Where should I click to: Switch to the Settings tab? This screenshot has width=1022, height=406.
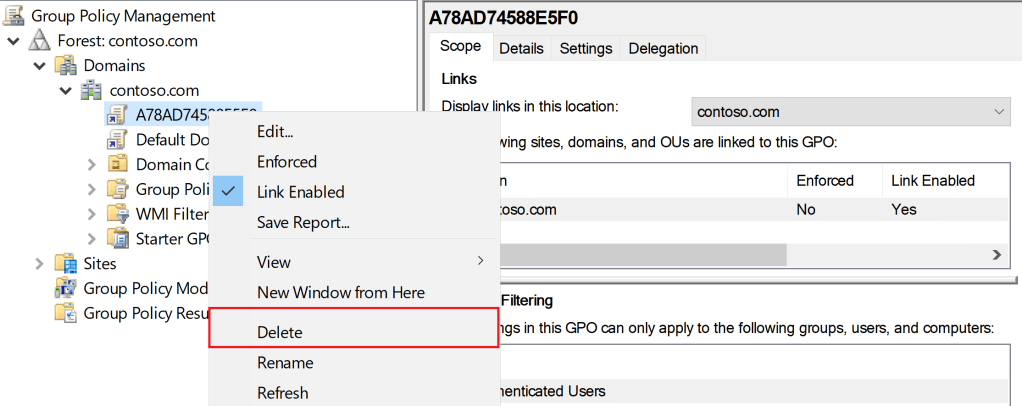click(x=585, y=48)
